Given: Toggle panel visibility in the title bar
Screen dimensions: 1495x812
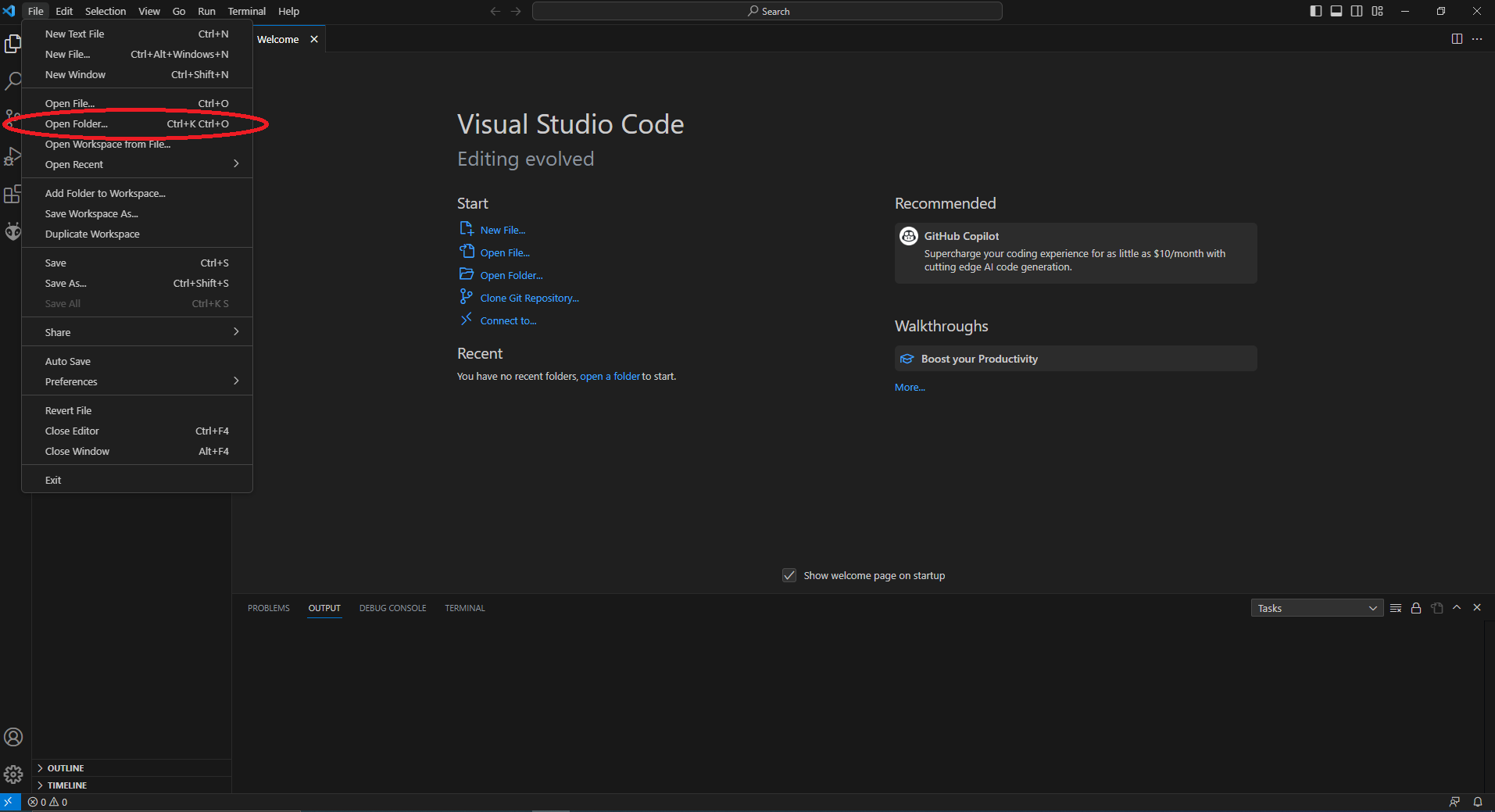Looking at the screenshot, I should (x=1336, y=11).
